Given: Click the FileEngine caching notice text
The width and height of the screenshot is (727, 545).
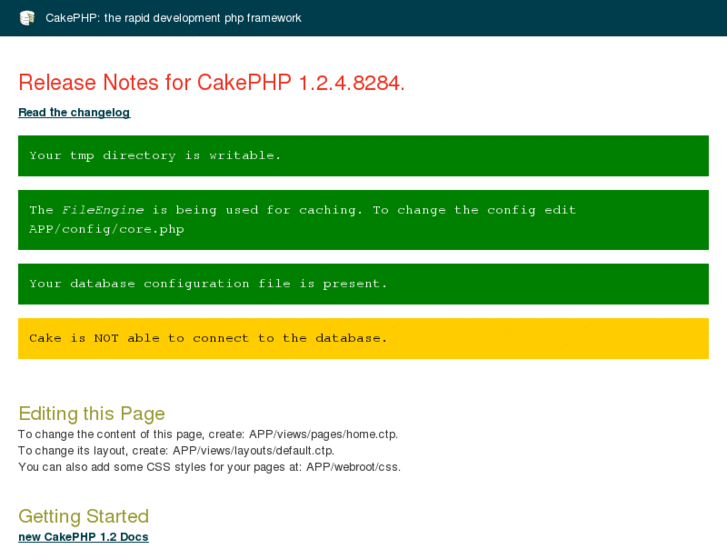Looking at the screenshot, I should point(363,219).
